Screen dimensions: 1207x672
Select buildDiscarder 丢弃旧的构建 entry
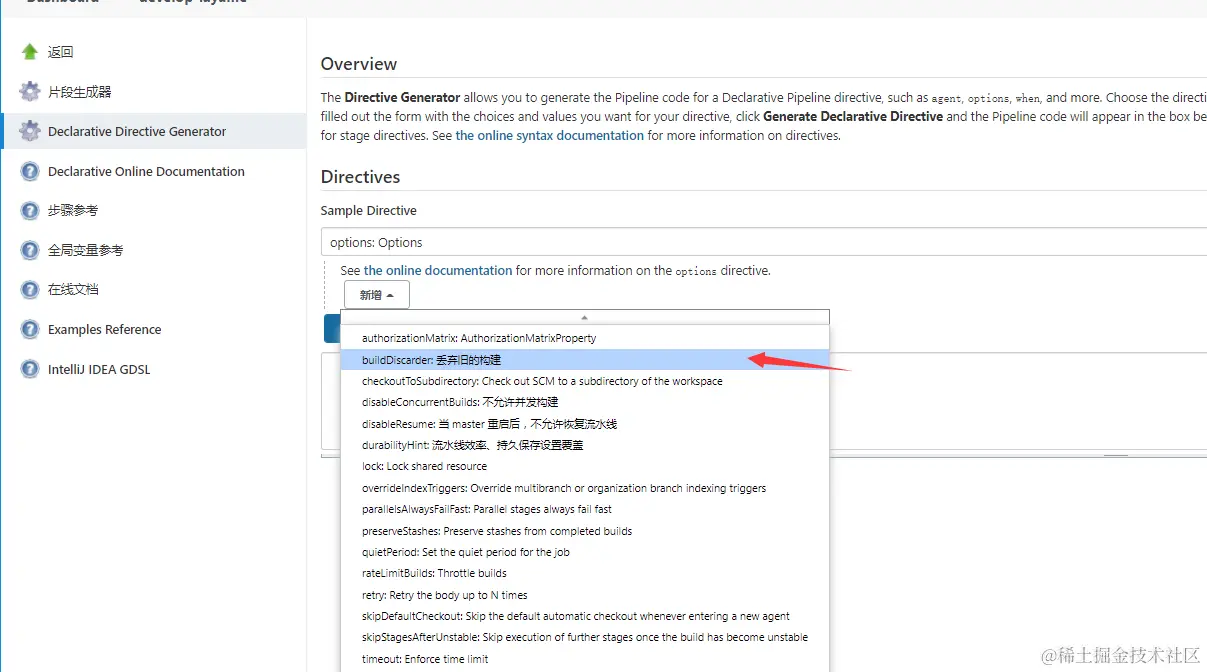point(585,360)
